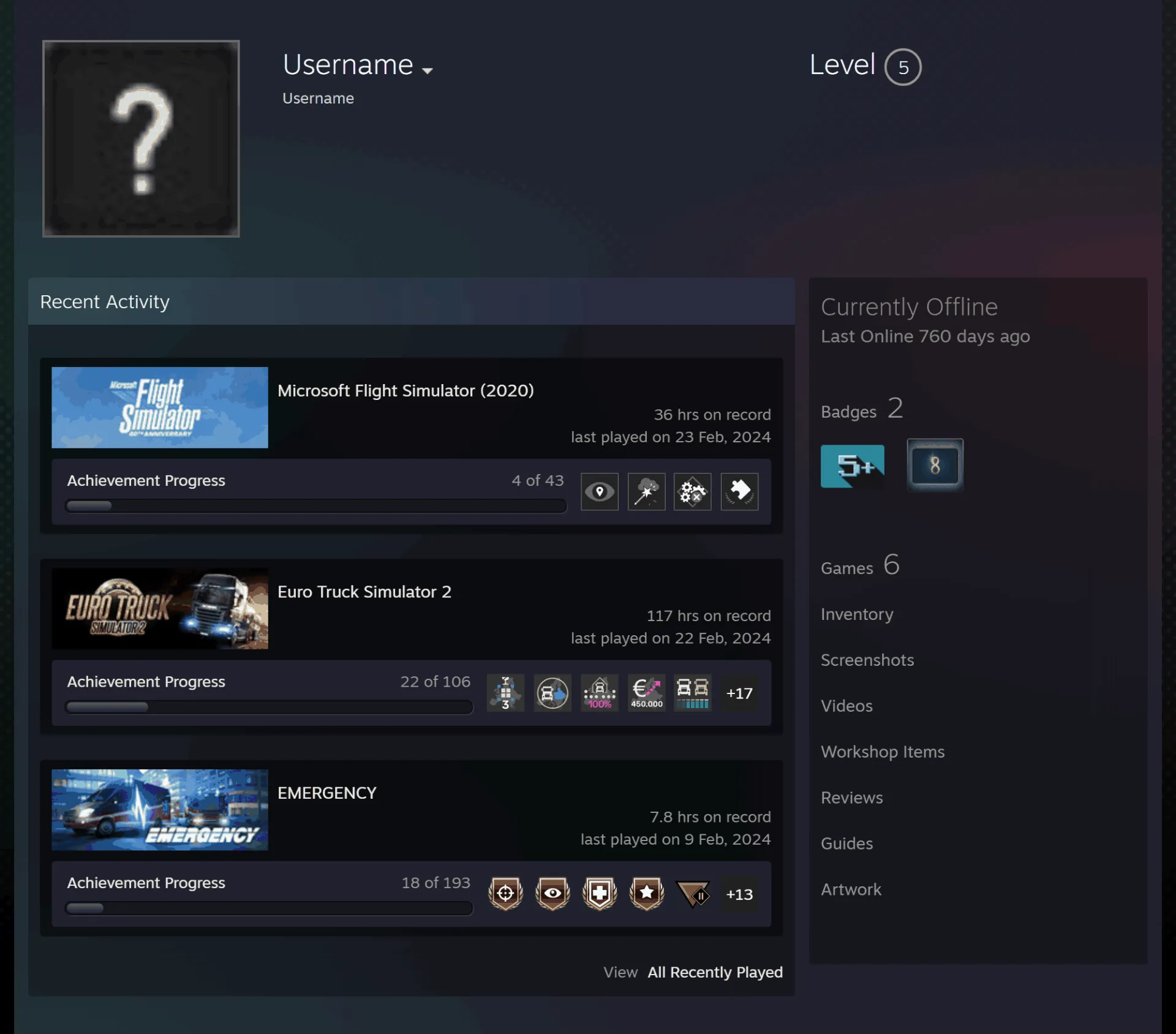Click the Euro Truck two-trucks achievement icon
This screenshot has height=1034, width=1176.
click(693, 693)
